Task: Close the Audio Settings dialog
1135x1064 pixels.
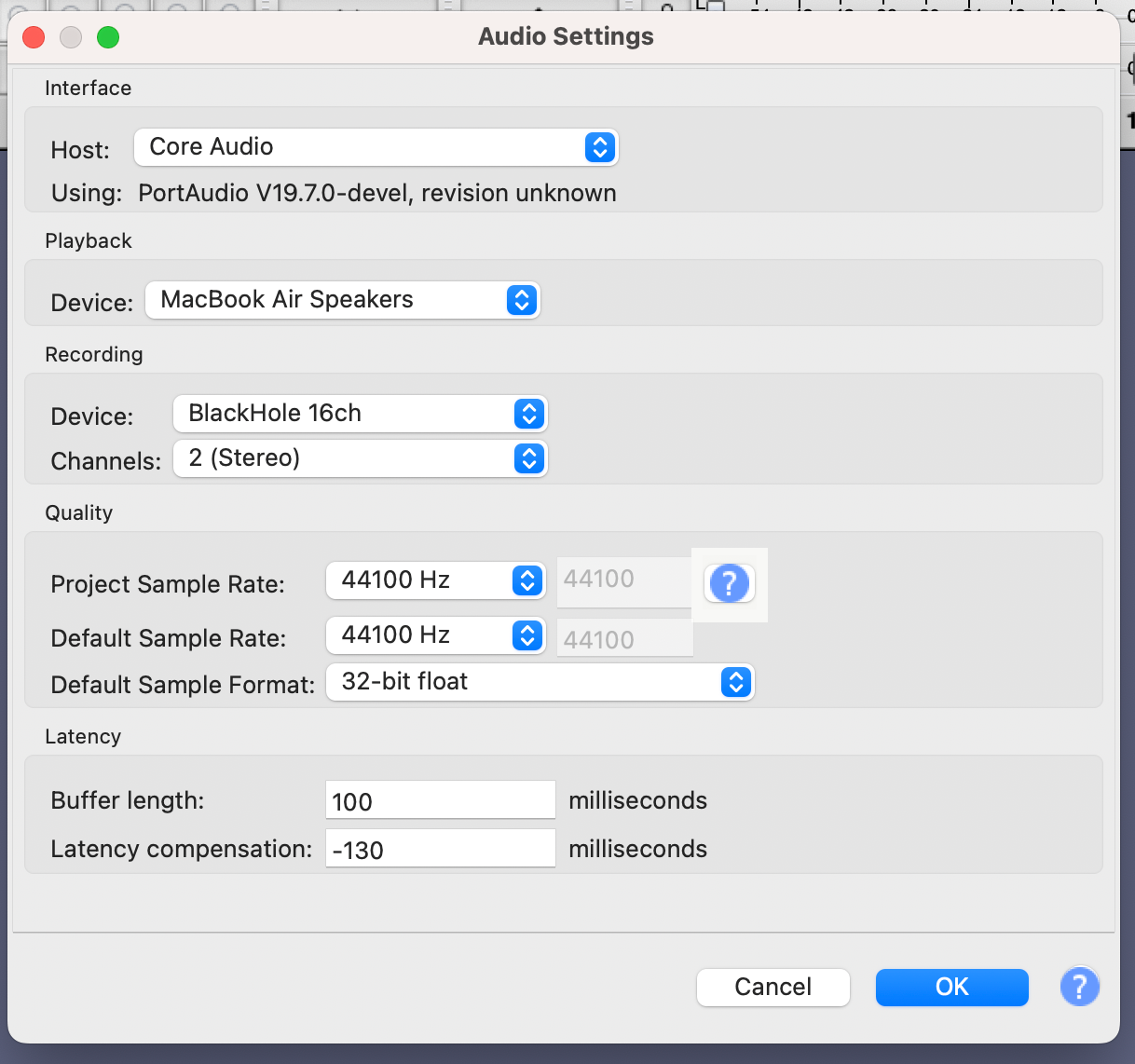Action: pos(34,36)
